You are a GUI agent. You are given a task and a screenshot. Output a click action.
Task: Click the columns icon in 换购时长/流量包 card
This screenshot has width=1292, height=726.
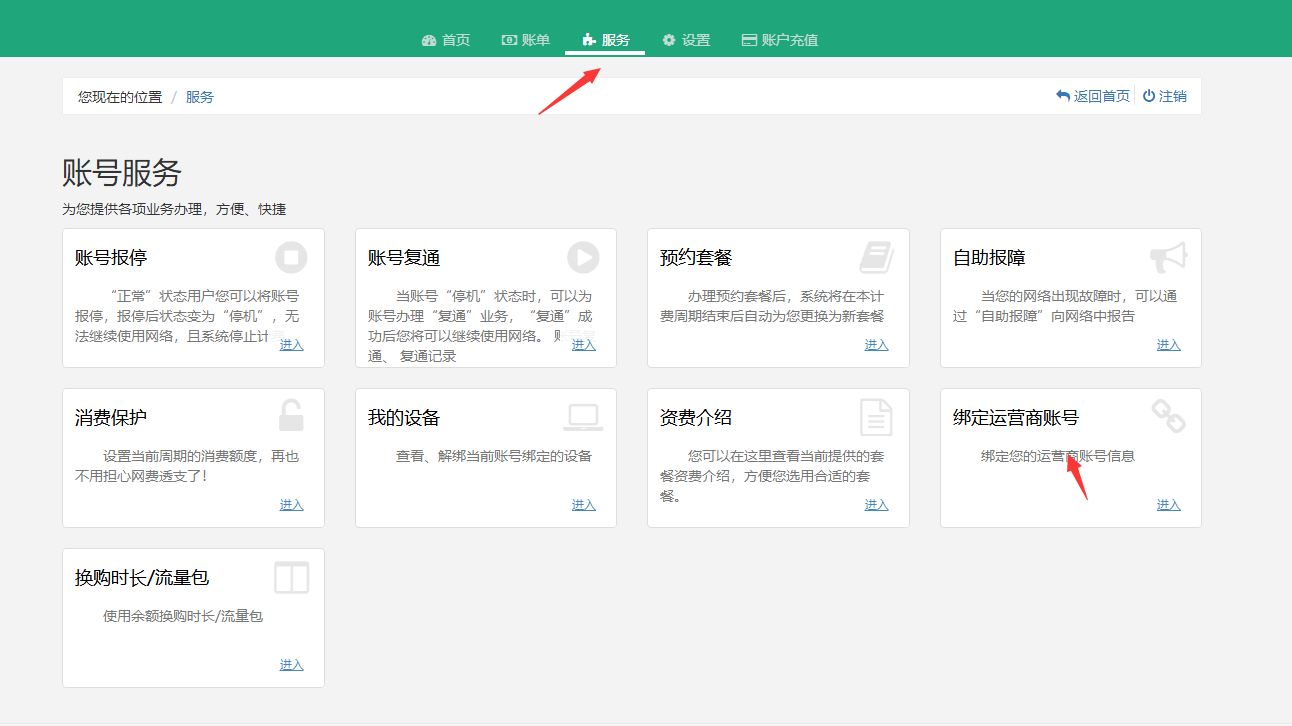(x=291, y=577)
